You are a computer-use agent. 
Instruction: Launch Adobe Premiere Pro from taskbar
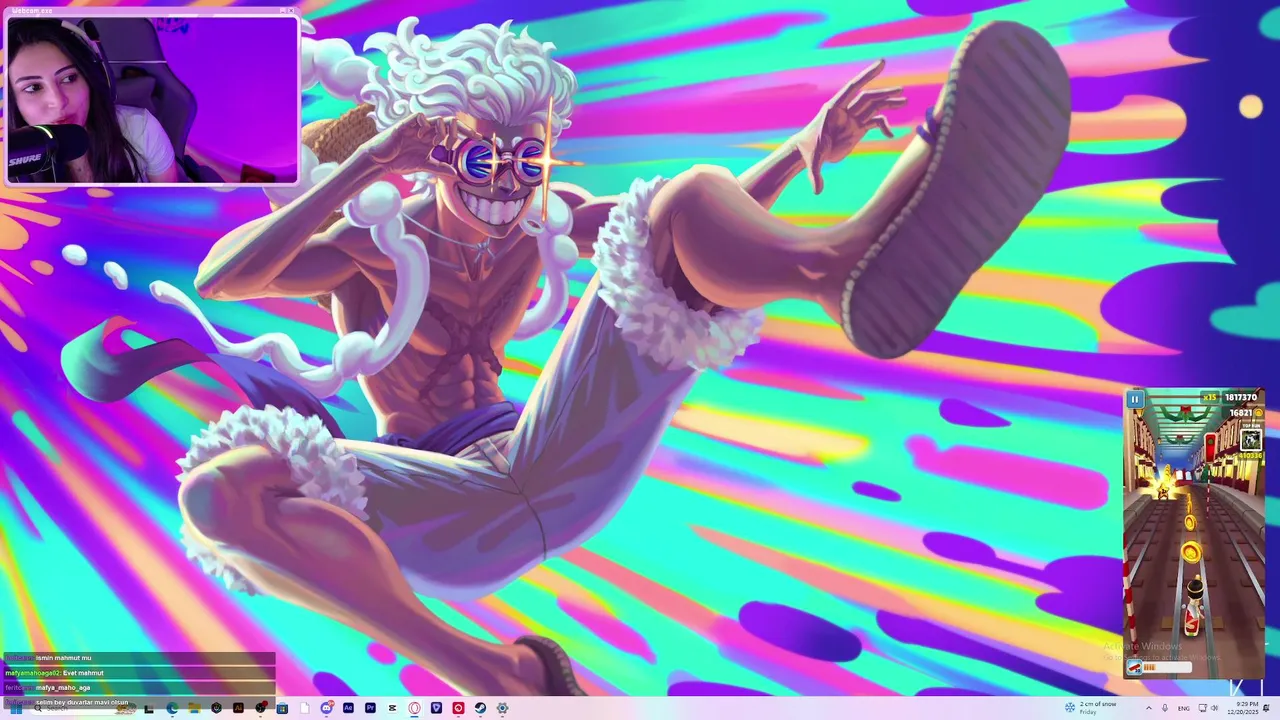pyautogui.click(x=370, y=708)
